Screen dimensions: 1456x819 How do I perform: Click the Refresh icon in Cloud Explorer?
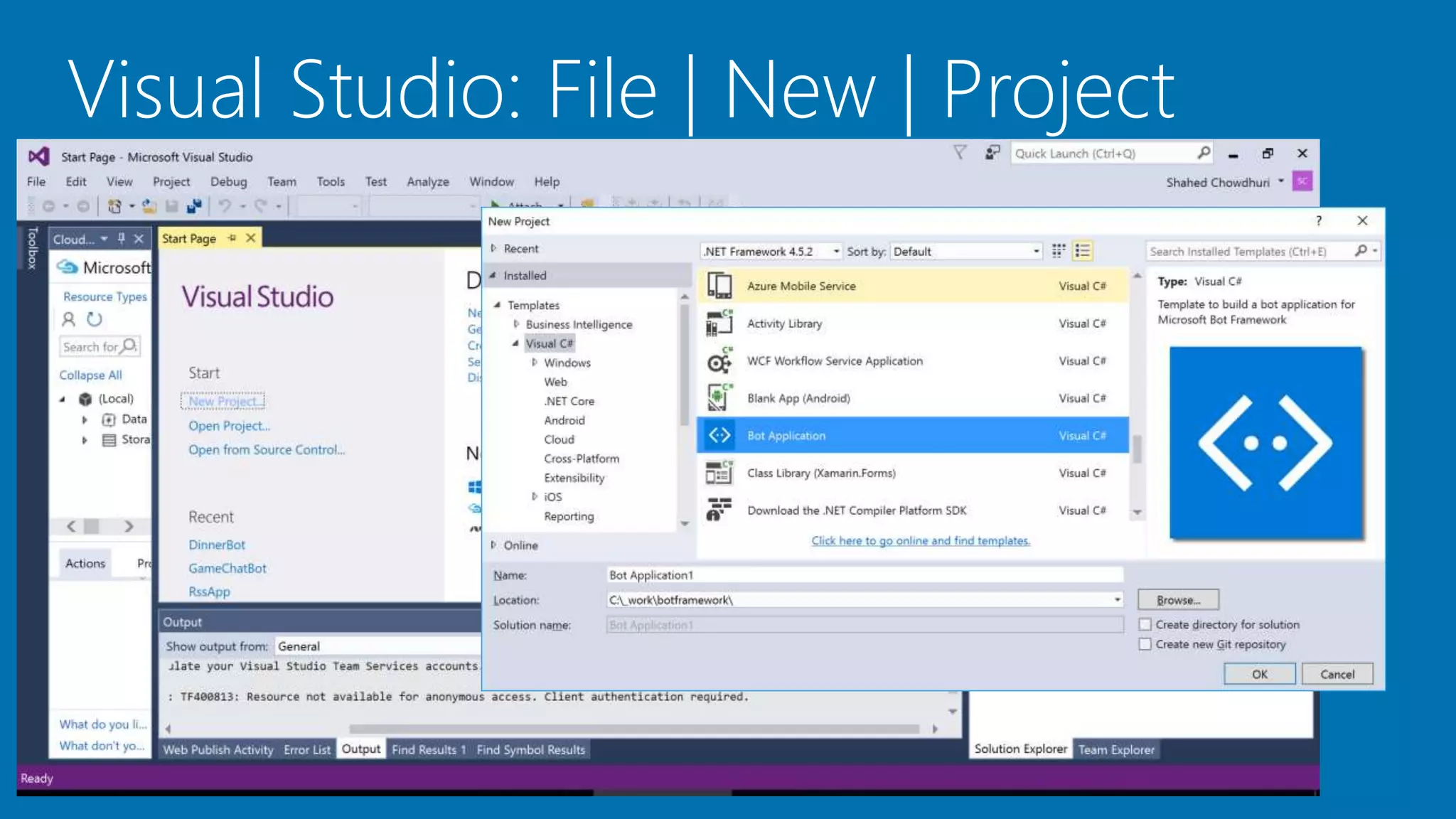pos(95,319)
